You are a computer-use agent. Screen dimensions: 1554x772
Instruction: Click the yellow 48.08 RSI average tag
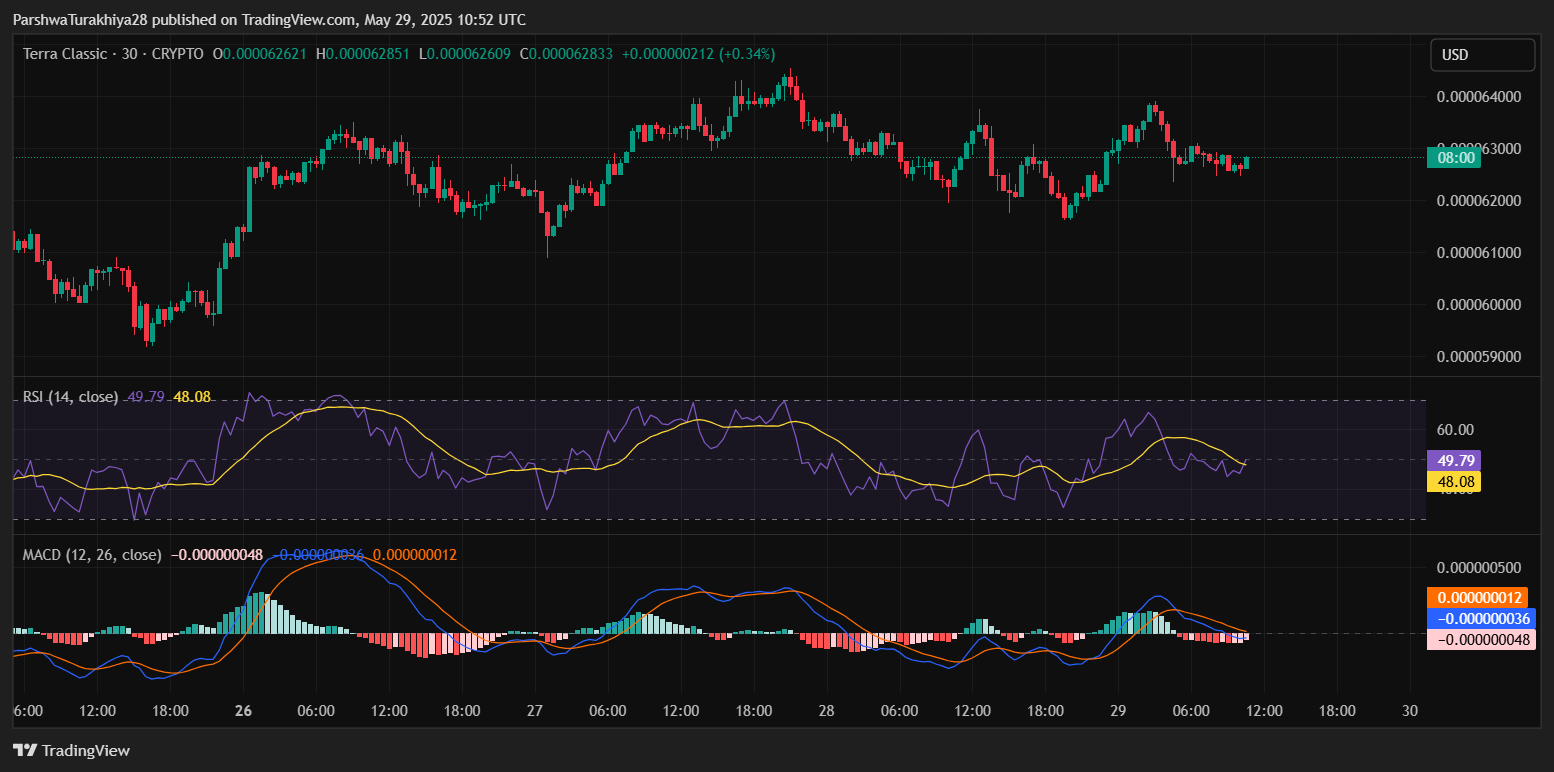point(1453,482)
